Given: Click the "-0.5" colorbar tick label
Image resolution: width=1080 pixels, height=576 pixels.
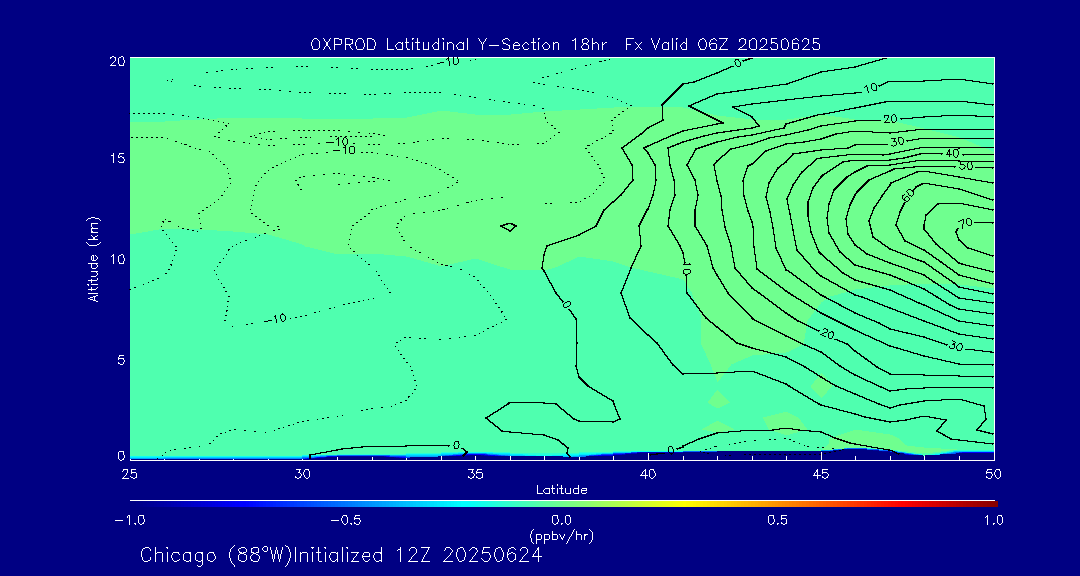Looking at the screenshot, I should pos(346,520).
